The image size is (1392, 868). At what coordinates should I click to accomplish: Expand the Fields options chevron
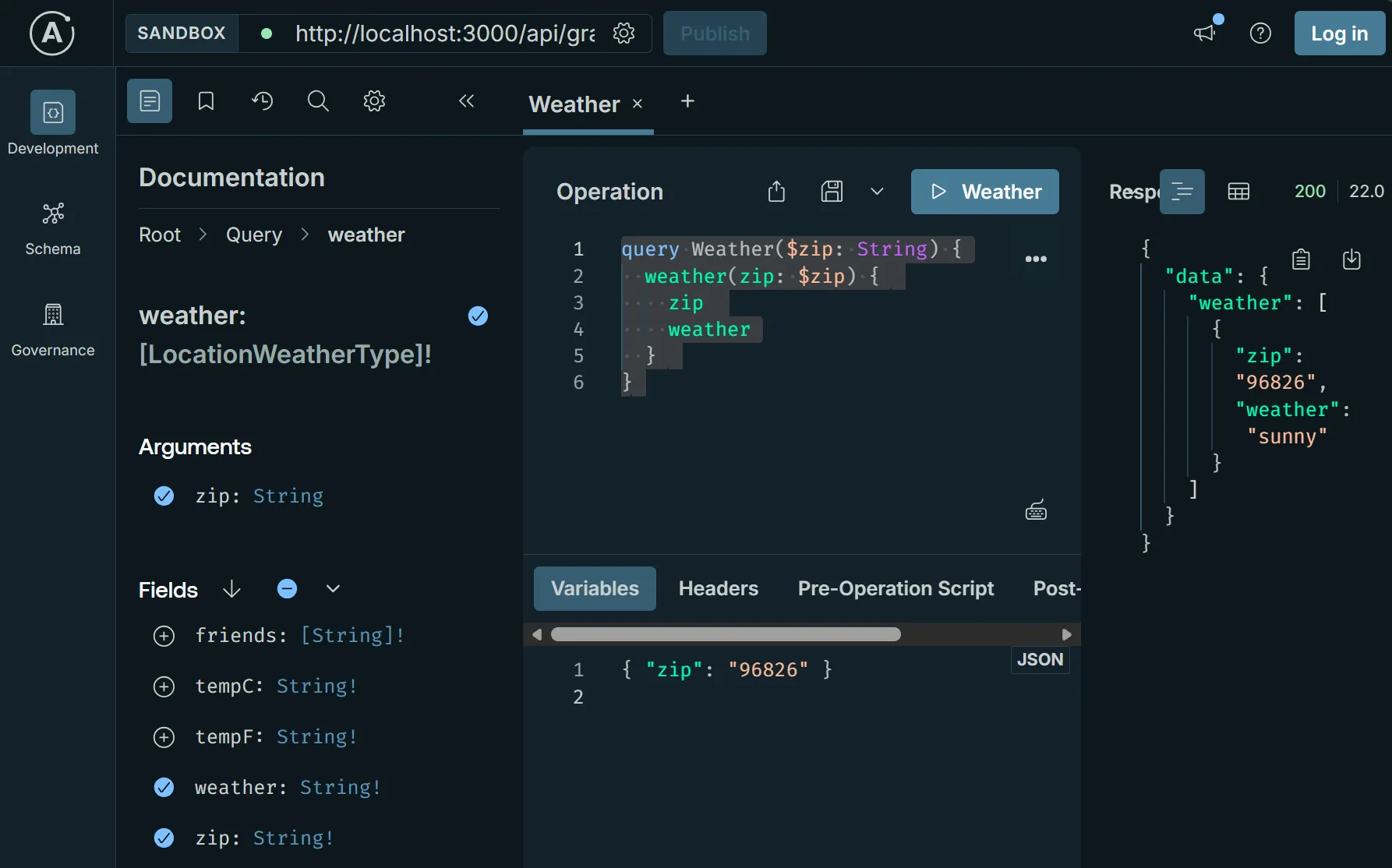tap(333, 589)
